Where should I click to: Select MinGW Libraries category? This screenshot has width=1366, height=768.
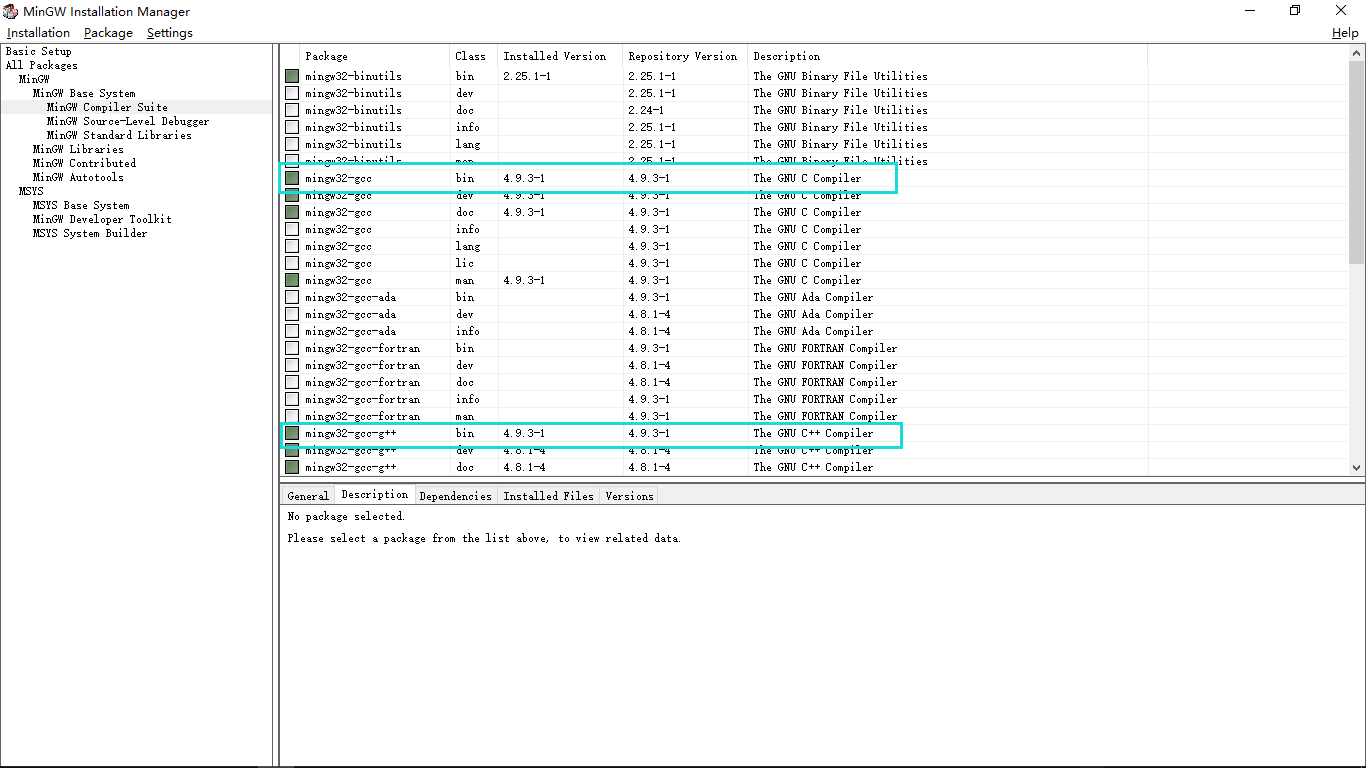tap(78, 149)
